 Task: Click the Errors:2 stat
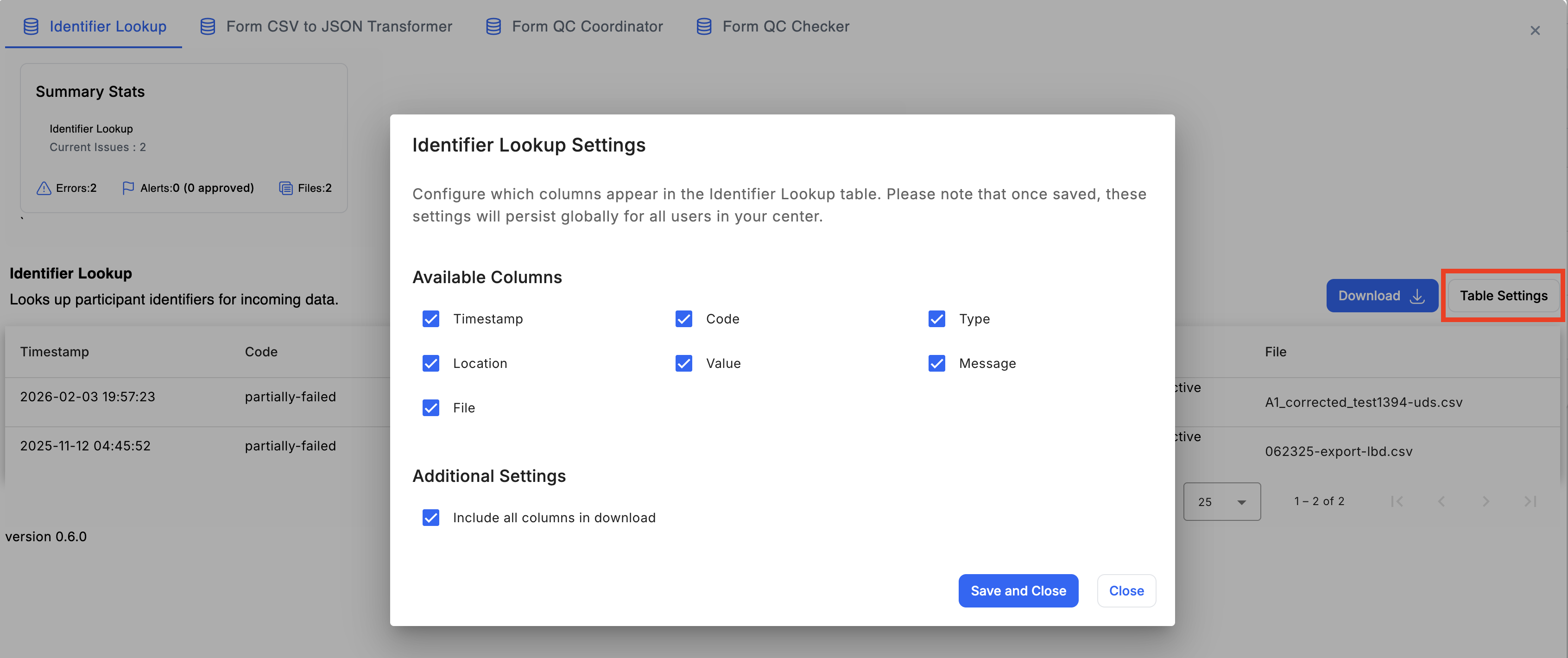pyautogui.click(x=66, y=188)
